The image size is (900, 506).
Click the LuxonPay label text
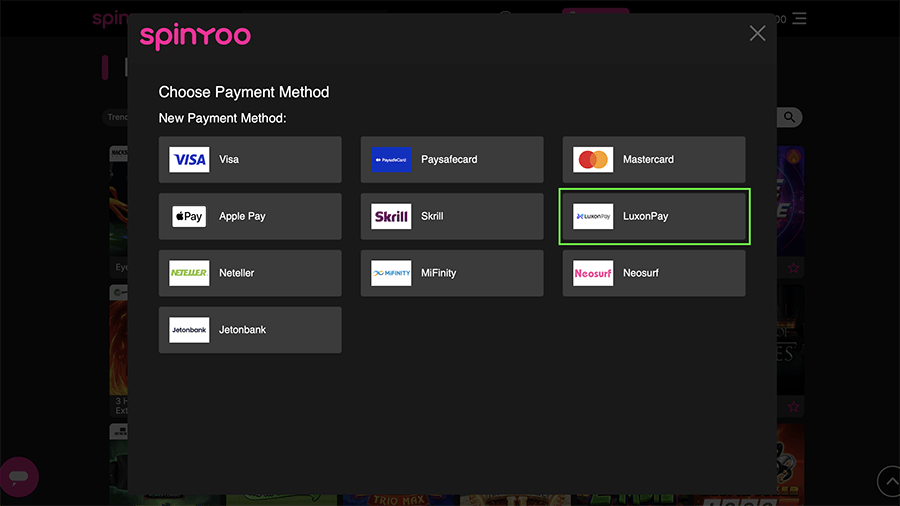point(646,216)
